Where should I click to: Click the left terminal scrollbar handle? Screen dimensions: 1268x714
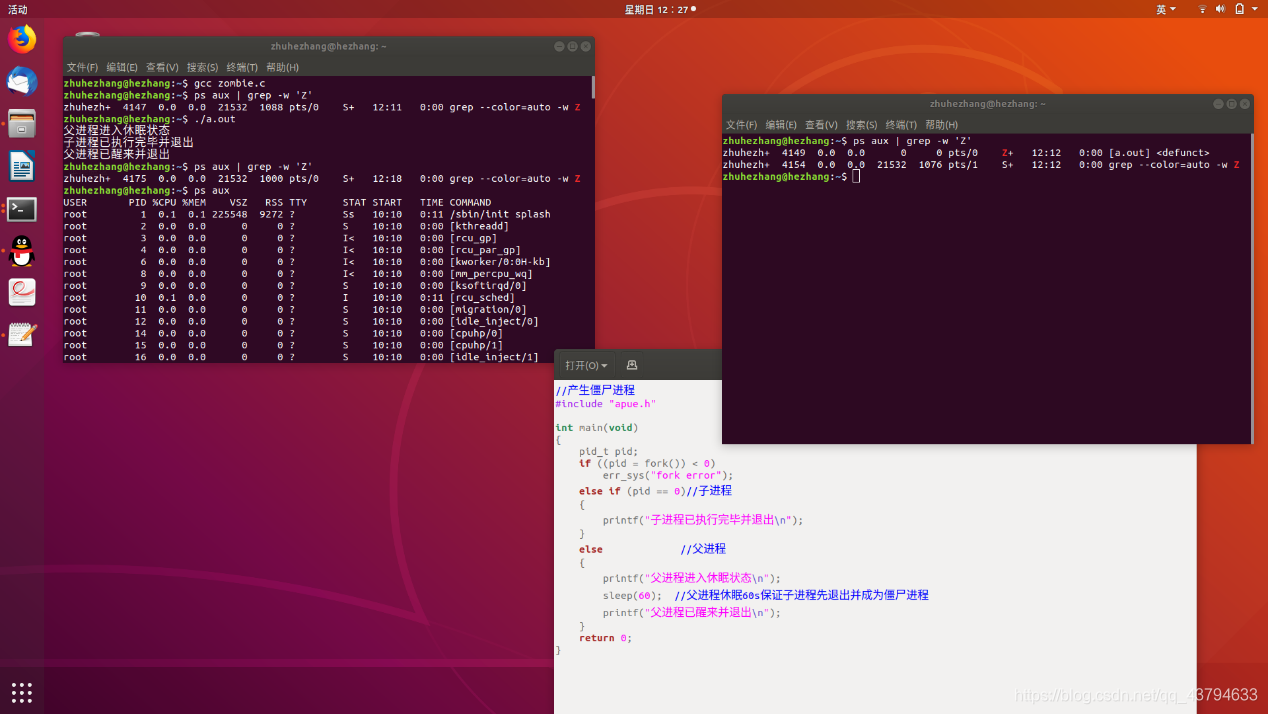coord(592,87)
